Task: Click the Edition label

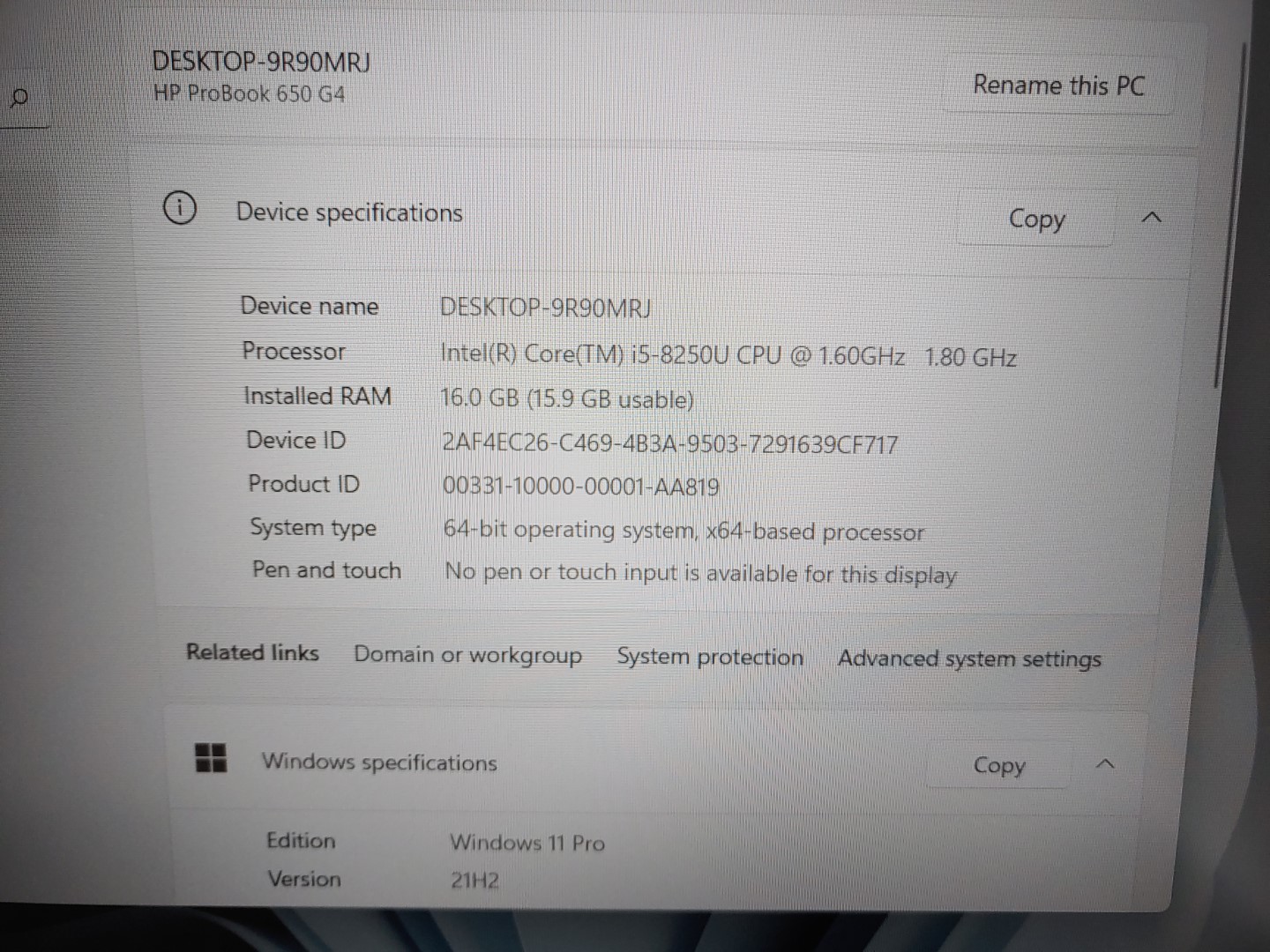Action: click(301, 840)
